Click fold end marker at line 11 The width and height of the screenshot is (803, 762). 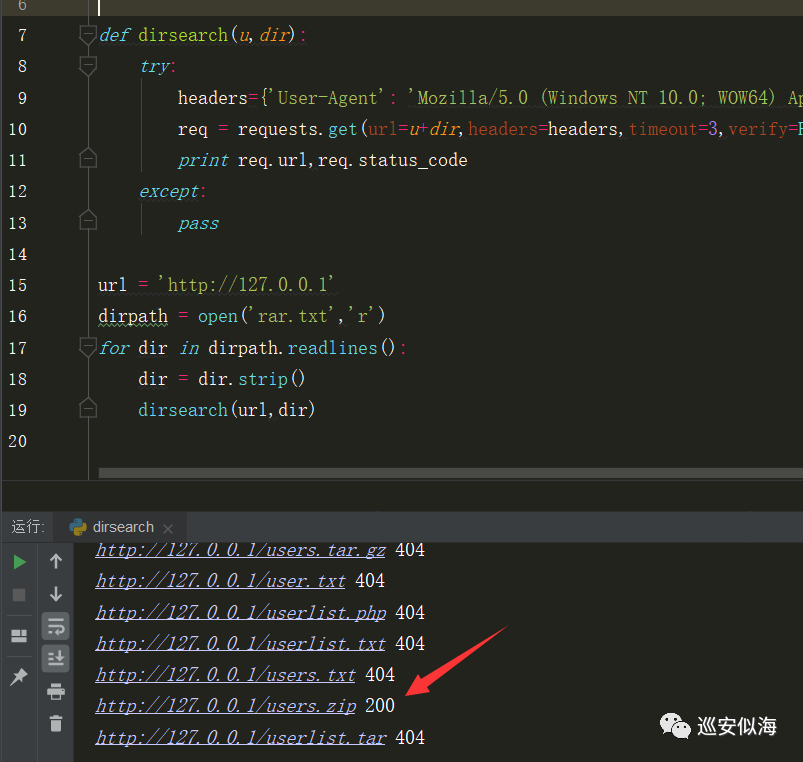pos(88,158)
